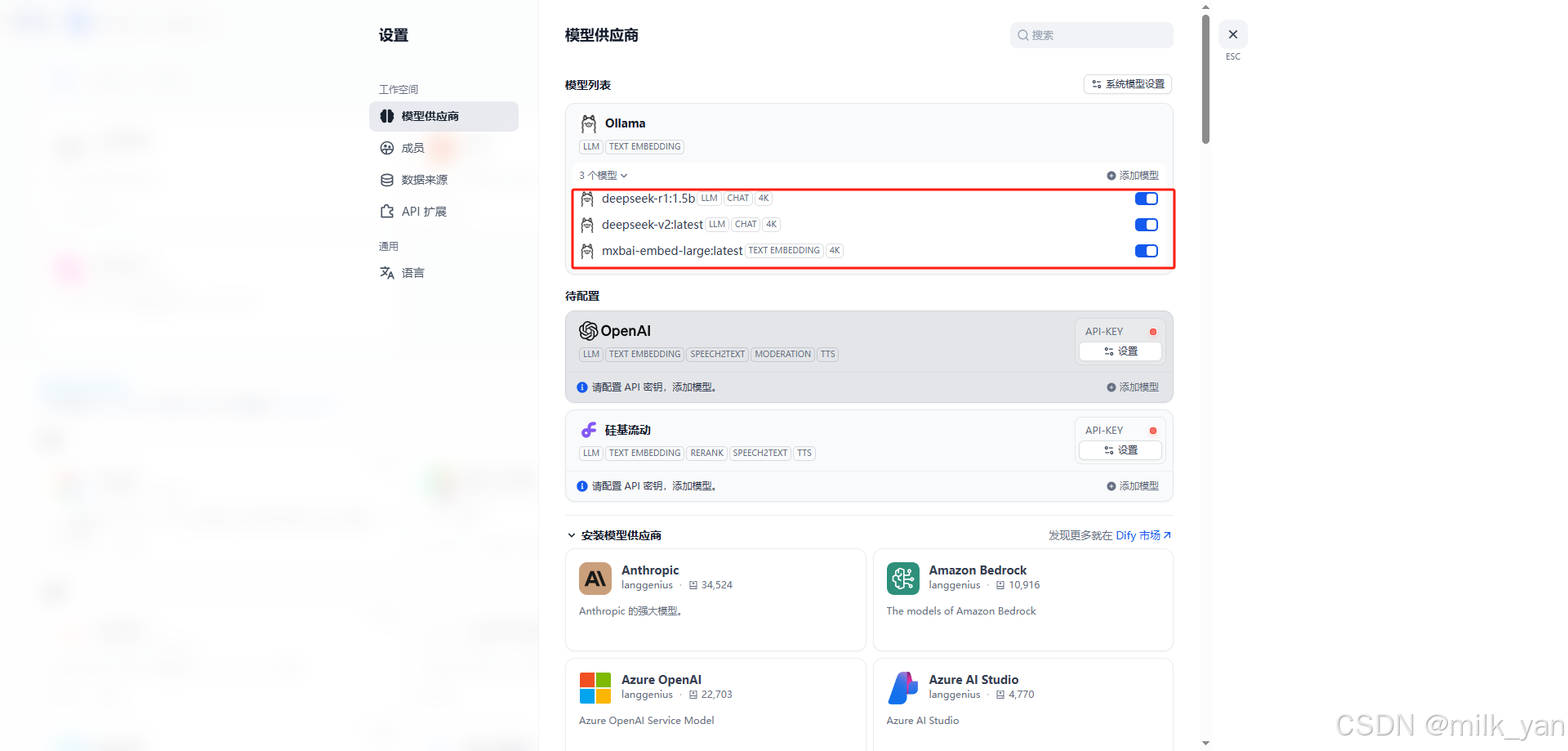This screenshot has height=751, width=1568.
Task: Disable the deepseek-r1:1.5b model toggle
Action: tap(1147, 199)
